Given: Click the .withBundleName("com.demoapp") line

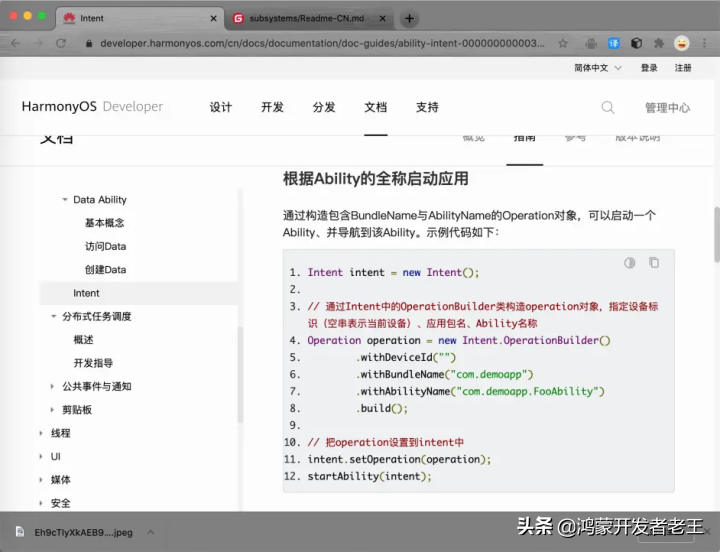Looking at the screenshot, I should (x=444, y=374).
